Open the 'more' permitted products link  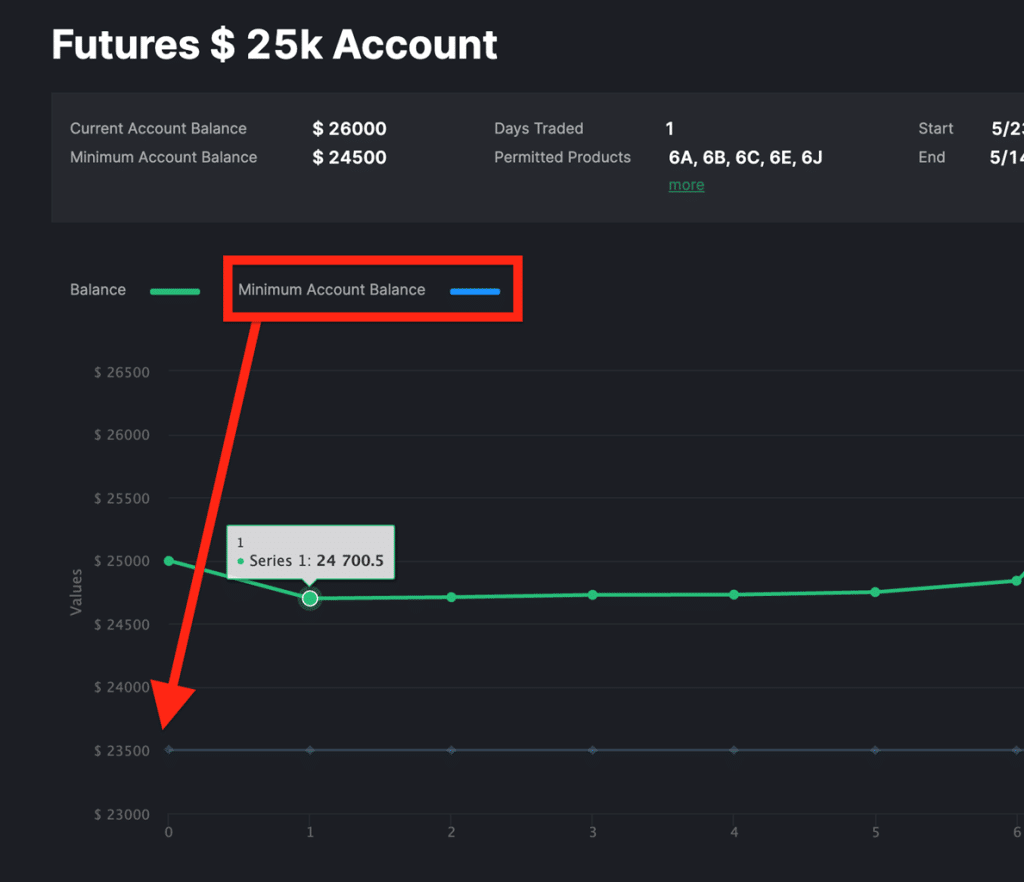(686, 185)
